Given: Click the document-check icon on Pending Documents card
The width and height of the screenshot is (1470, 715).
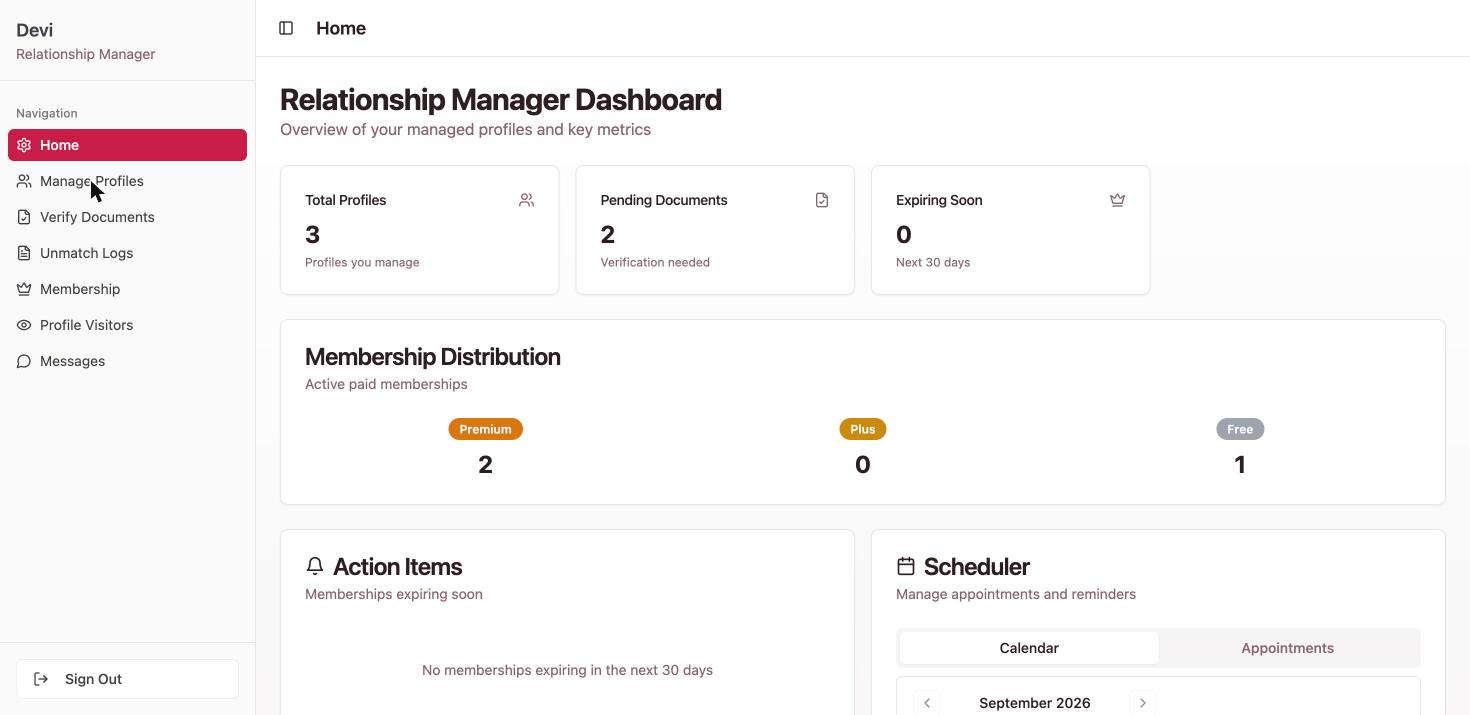Looking at the screenshot, I should 822,200.
